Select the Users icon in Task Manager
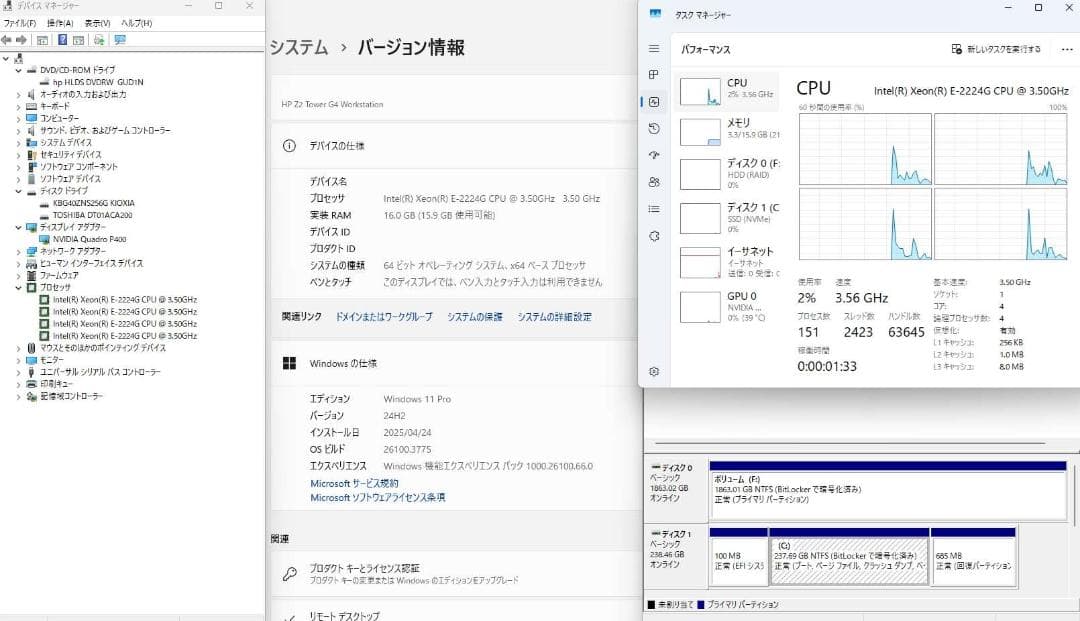Viewport: 1080px width, 621px height. [x=652, y=181]
